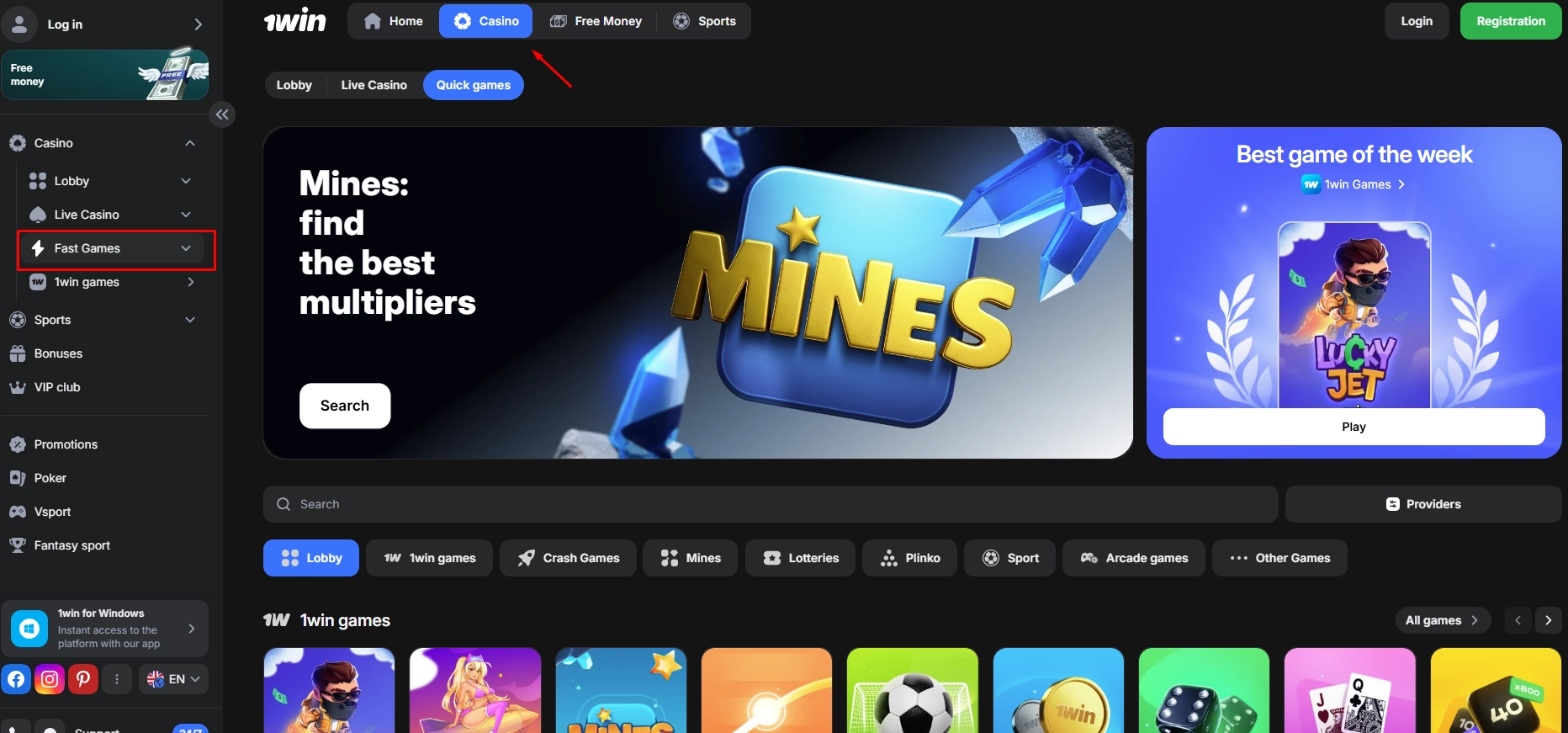The height and width of the screenshot is (733, 1568).
Task: Open 1win for Windows app promo
Action: tap(105, 629)
